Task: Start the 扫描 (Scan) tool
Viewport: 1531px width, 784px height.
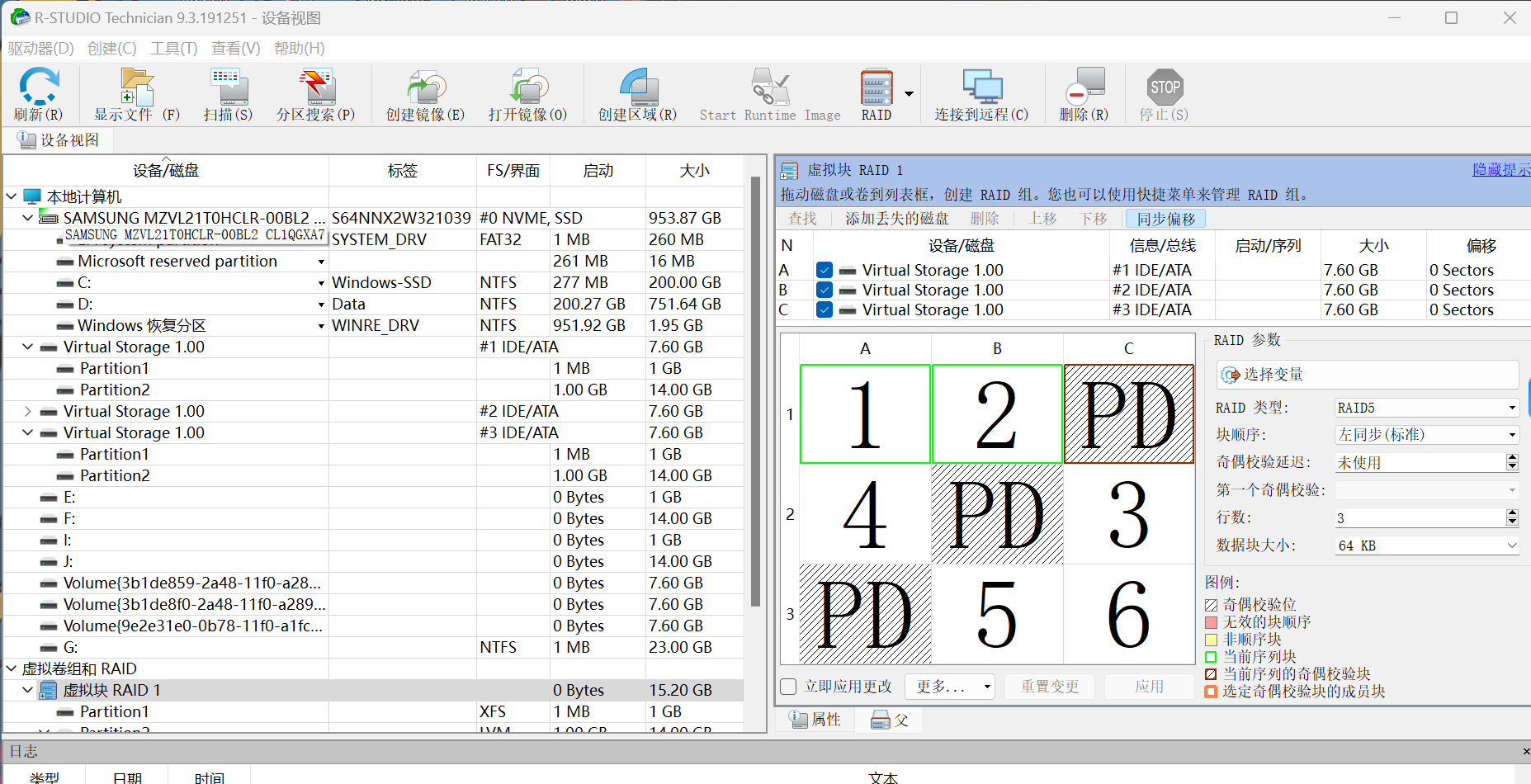Action: (229, 87)
